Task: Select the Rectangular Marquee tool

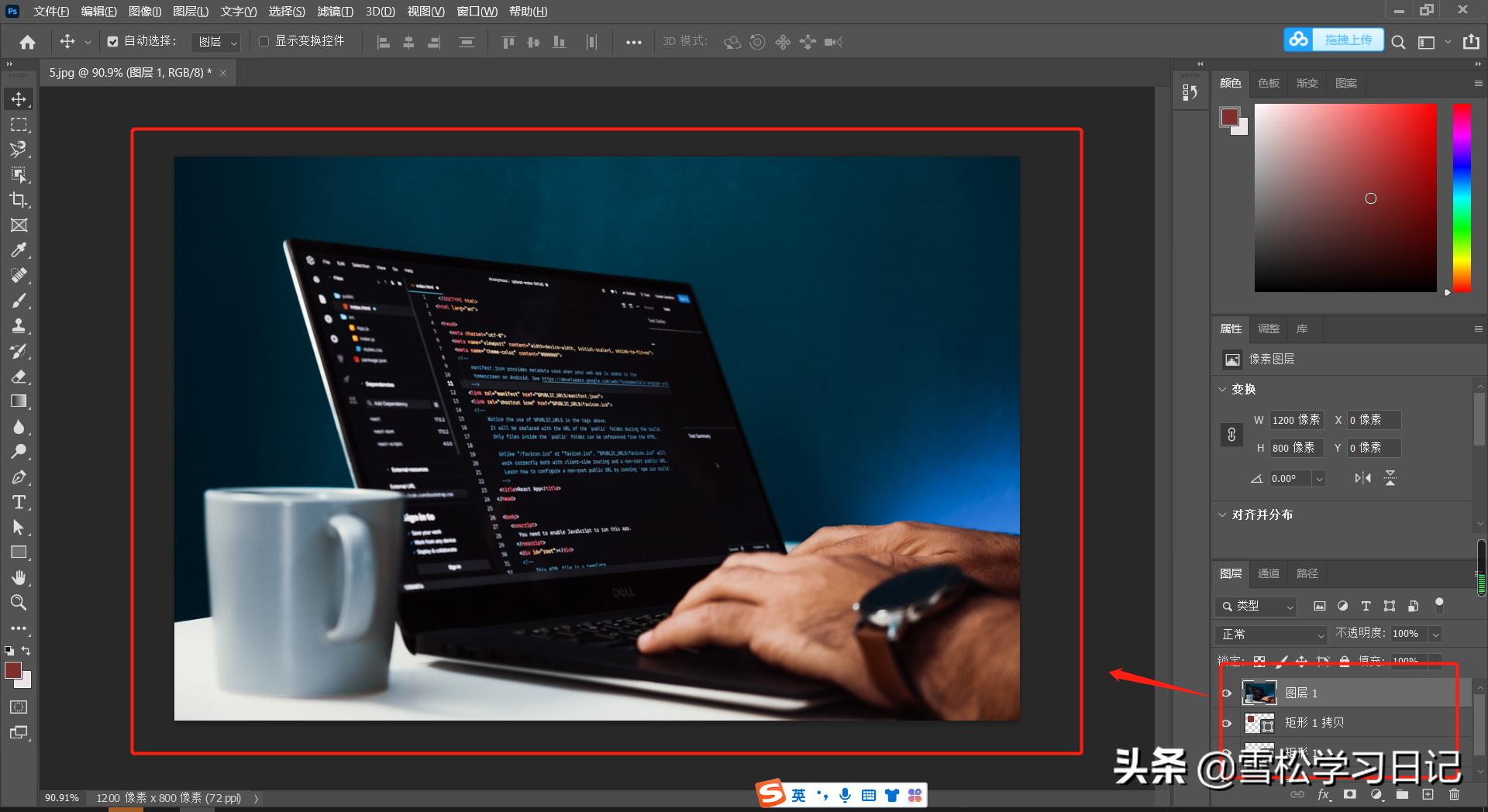Action: 19,124
